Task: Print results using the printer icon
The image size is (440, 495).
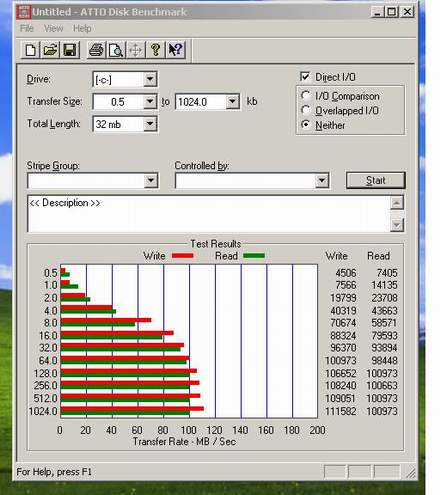Action: pos(96,50)
